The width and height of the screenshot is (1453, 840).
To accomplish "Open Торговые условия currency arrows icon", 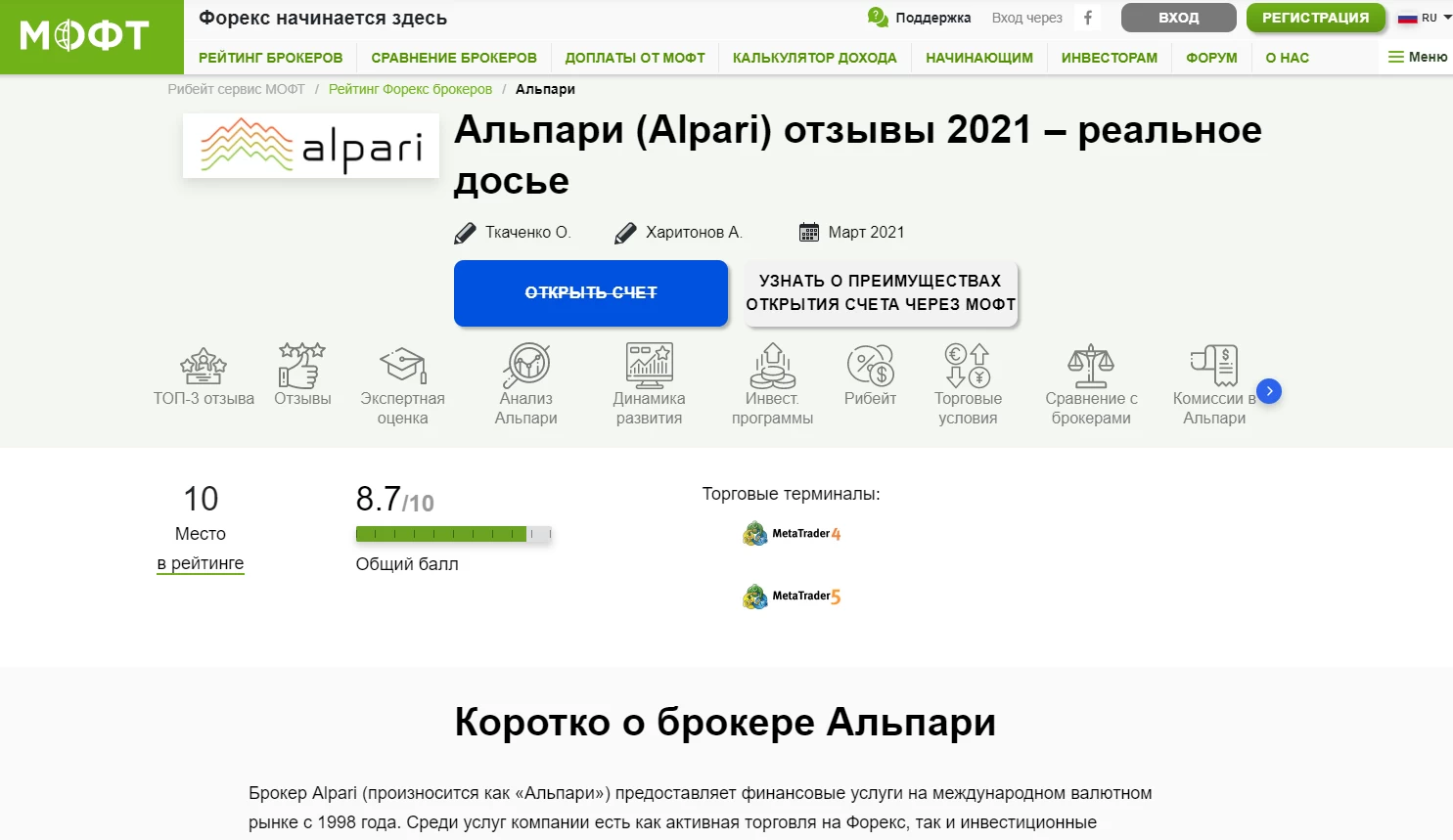I will [x=968, y=366].
